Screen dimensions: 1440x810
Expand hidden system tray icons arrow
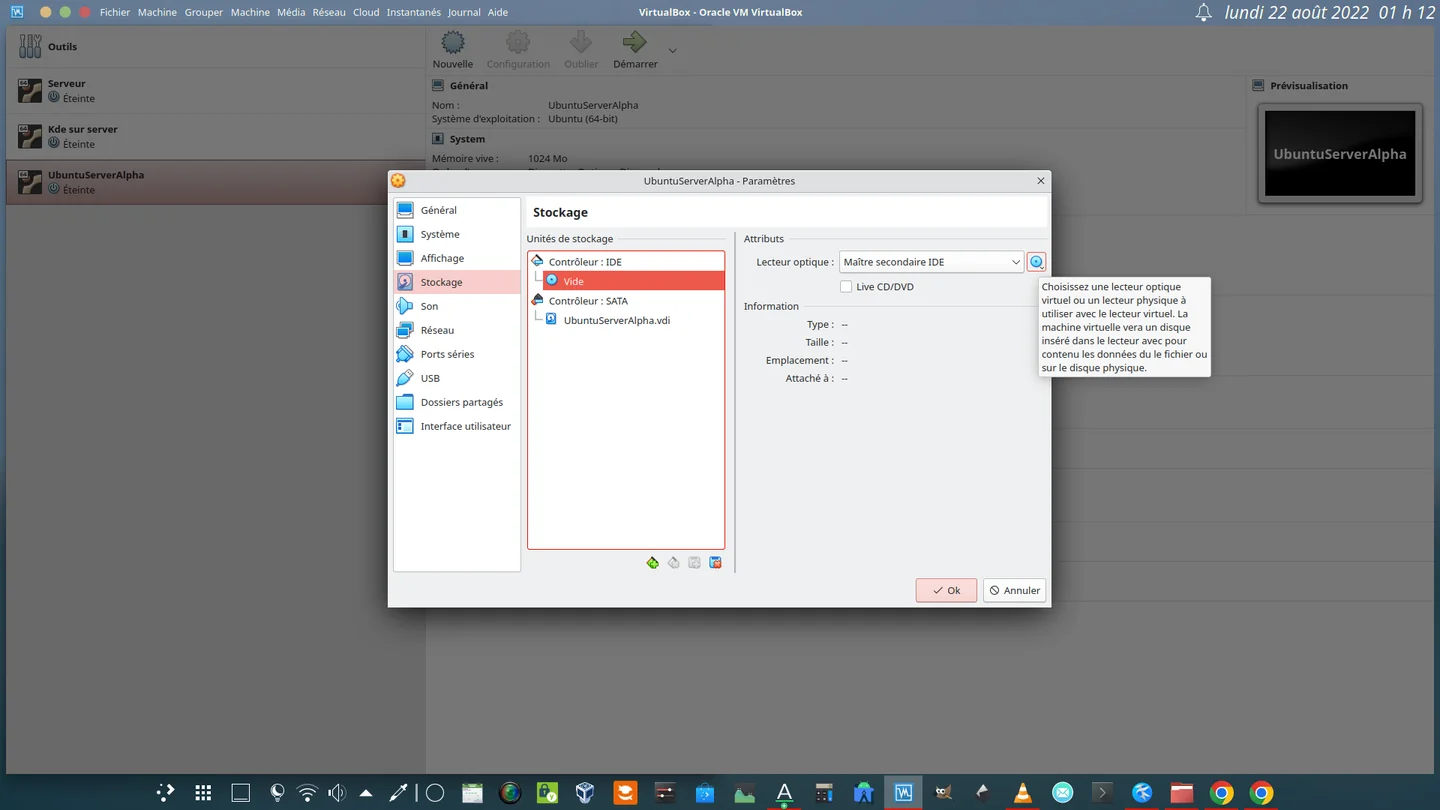366,793
